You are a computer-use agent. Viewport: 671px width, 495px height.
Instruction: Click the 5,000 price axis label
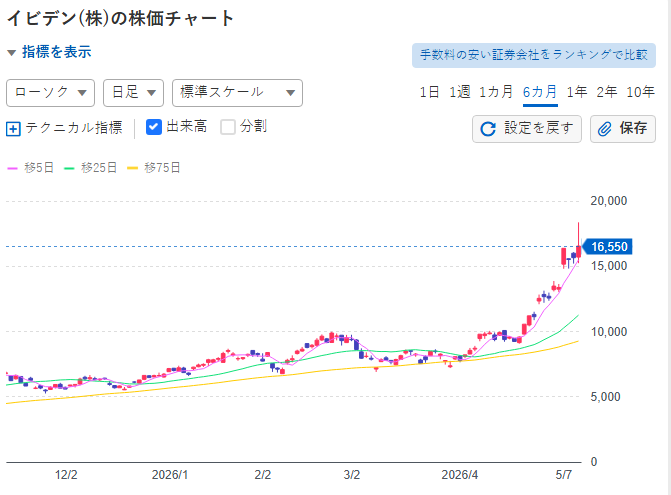(605, 397)
